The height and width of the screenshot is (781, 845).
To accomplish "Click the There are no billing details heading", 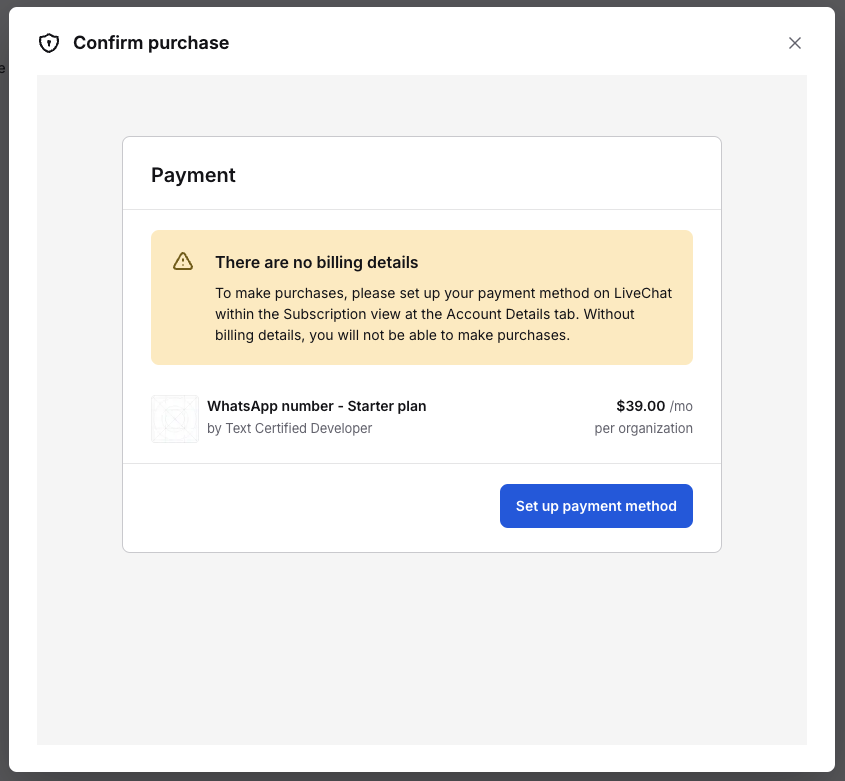I will [x=316, y=263].
